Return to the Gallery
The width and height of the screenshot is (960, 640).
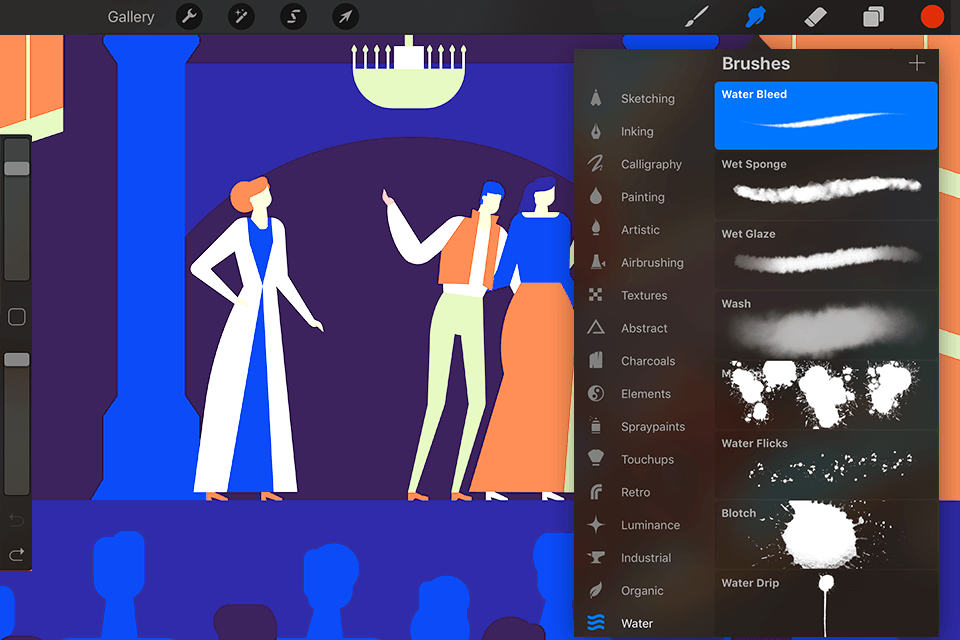coord(131,16)
